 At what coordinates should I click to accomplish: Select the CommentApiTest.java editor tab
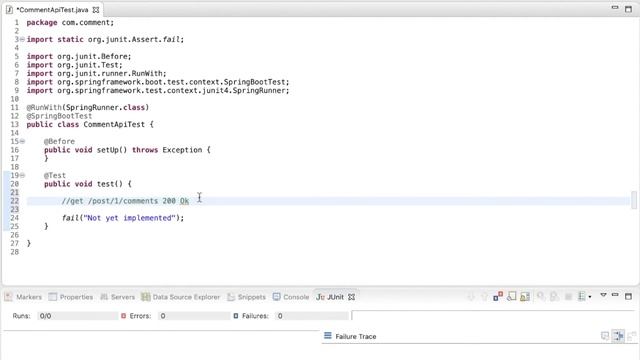(x=52, y=9)
